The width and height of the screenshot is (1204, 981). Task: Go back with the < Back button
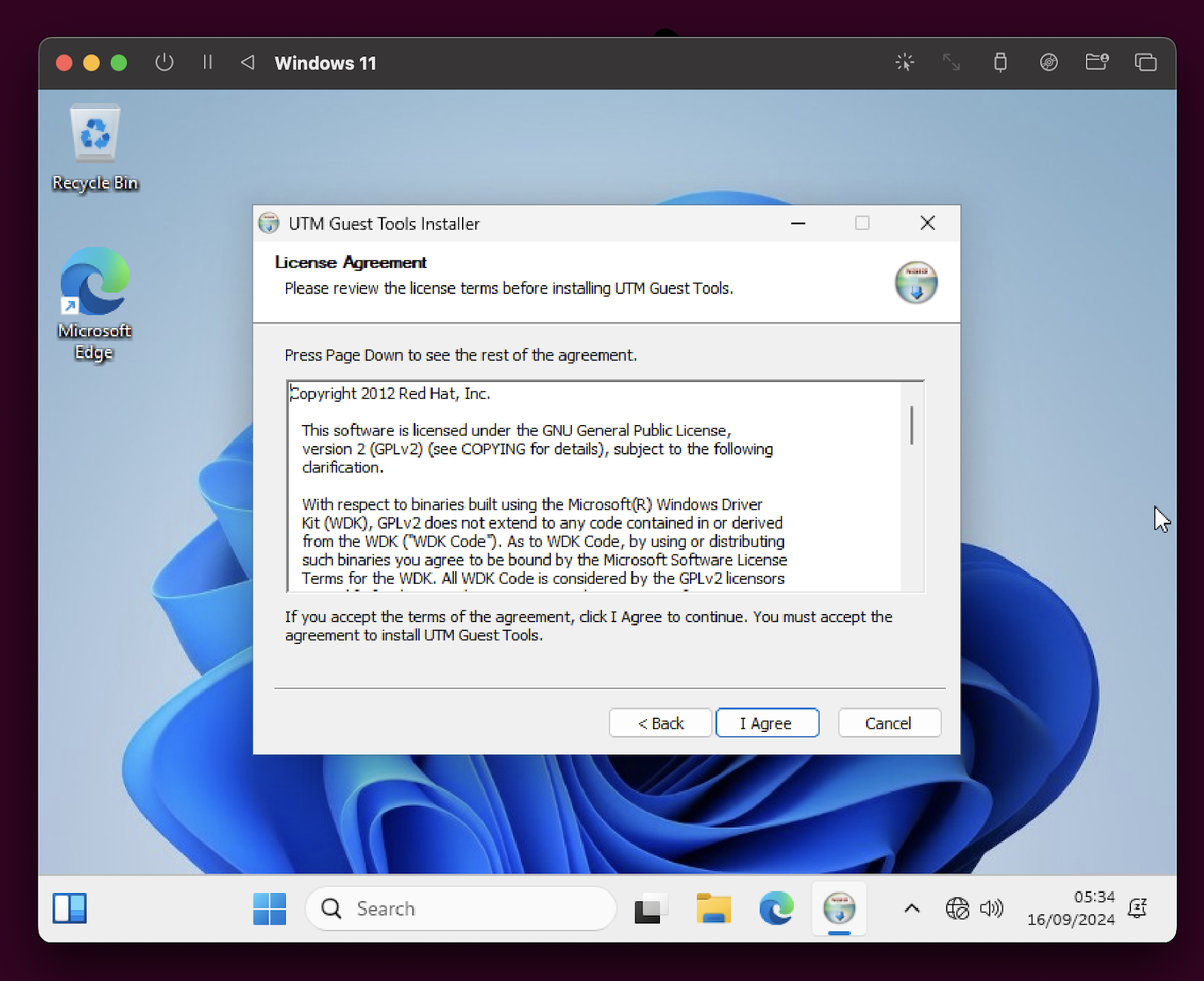[660, 723]
